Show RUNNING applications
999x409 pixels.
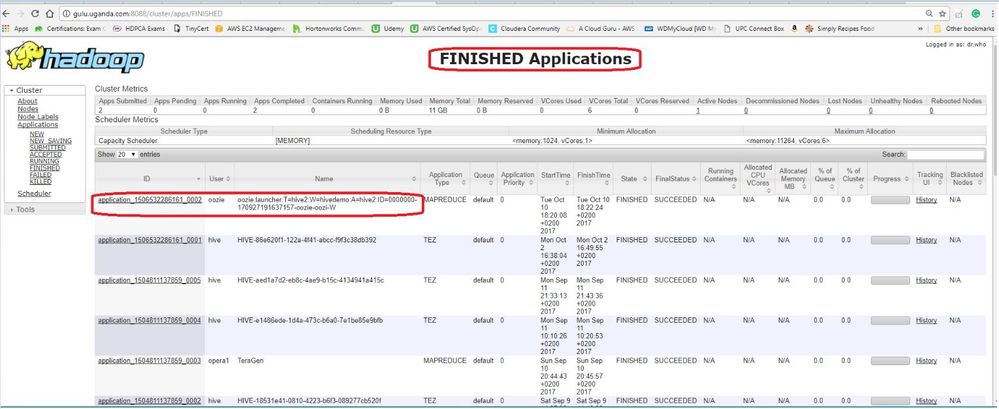point(44,161)
